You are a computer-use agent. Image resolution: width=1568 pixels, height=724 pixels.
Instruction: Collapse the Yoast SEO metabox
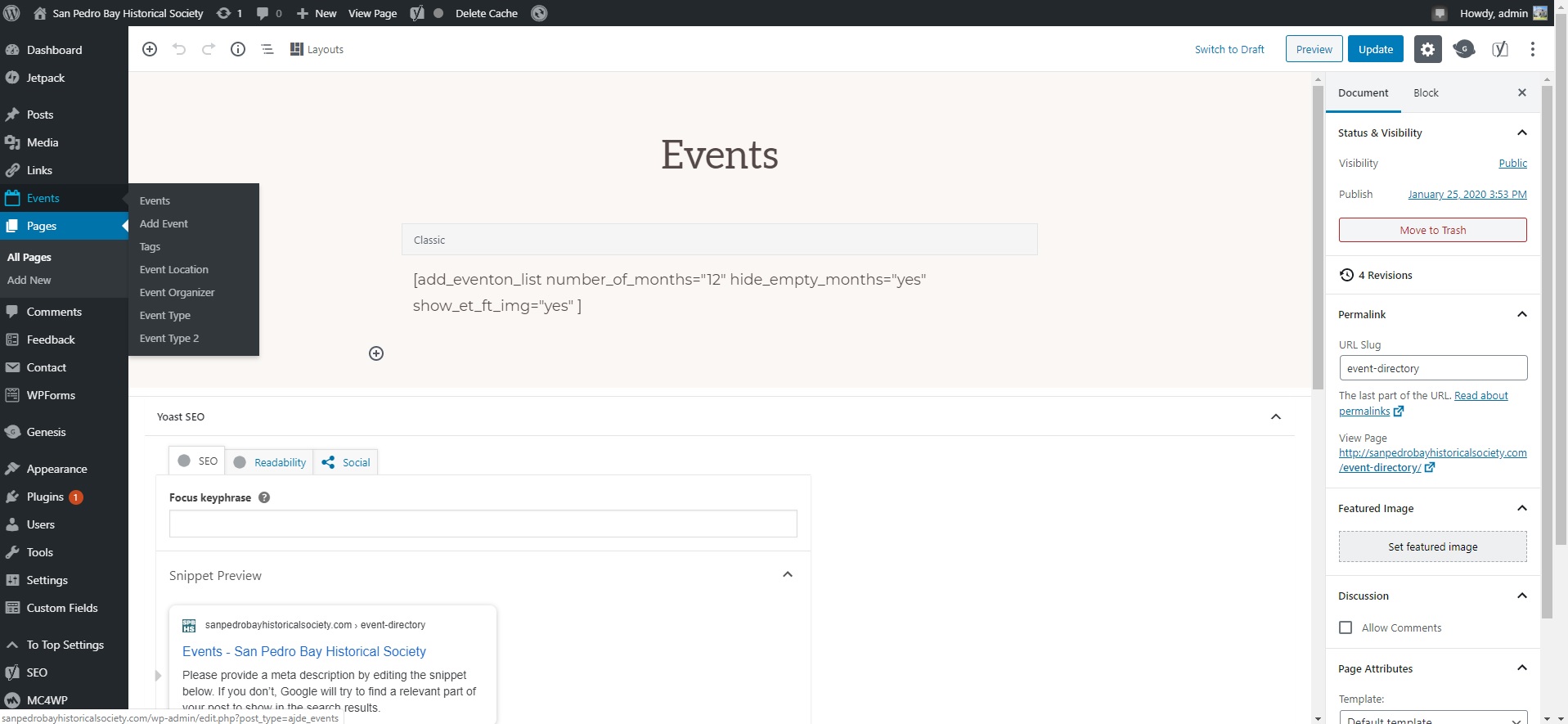[x=1275, y=417]
